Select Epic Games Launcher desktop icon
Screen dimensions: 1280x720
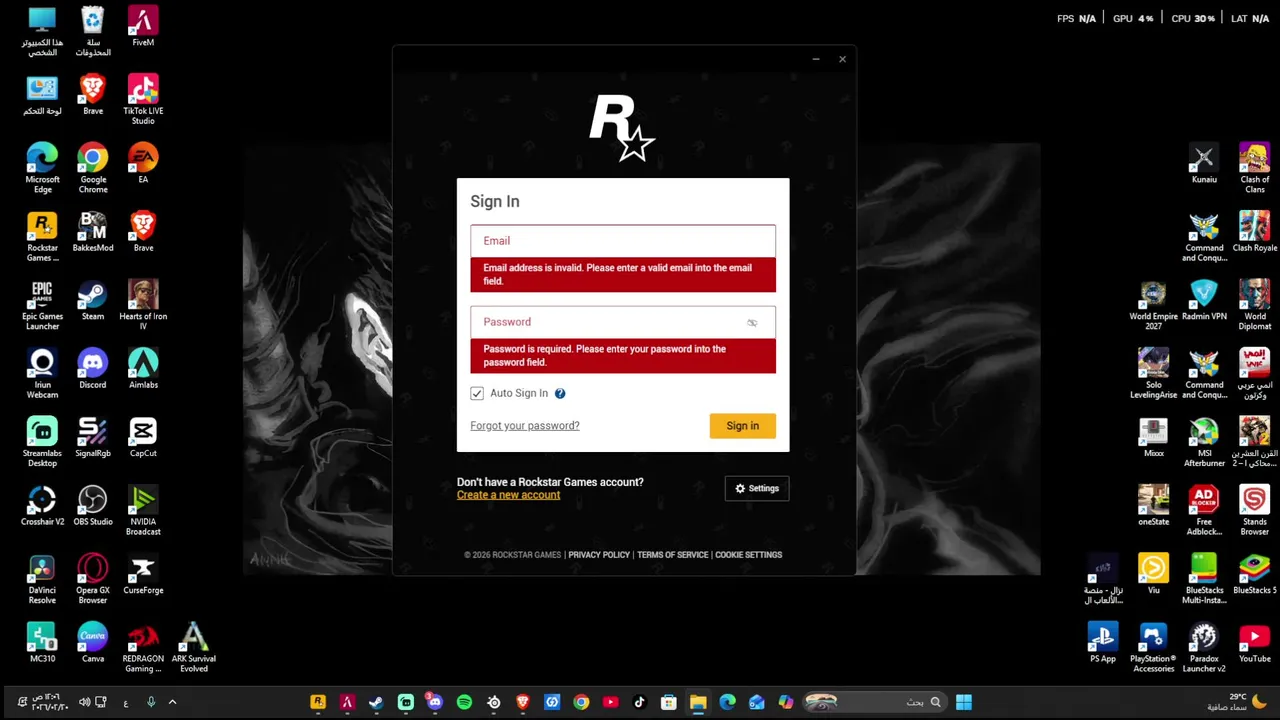coord(42,305)
